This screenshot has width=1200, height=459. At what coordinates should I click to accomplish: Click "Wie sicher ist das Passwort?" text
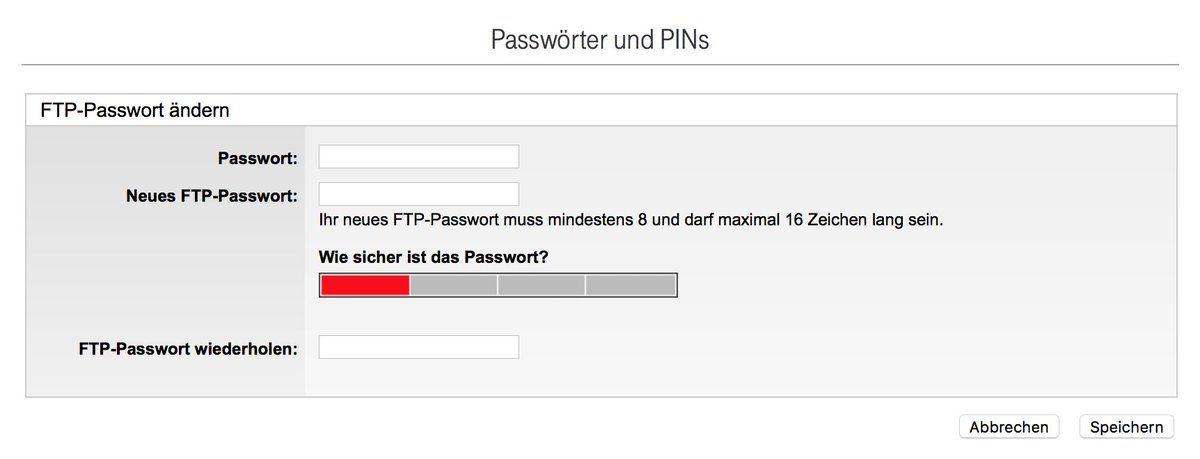point(433,257)
